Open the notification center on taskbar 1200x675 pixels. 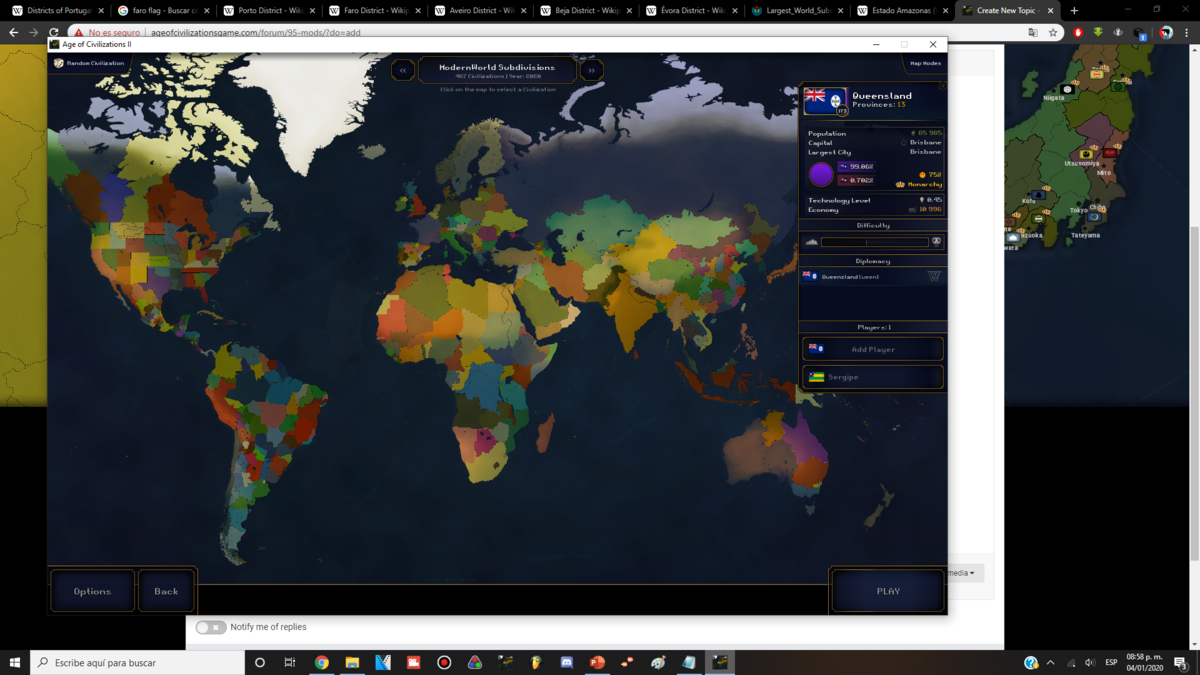click(1181, 662)
